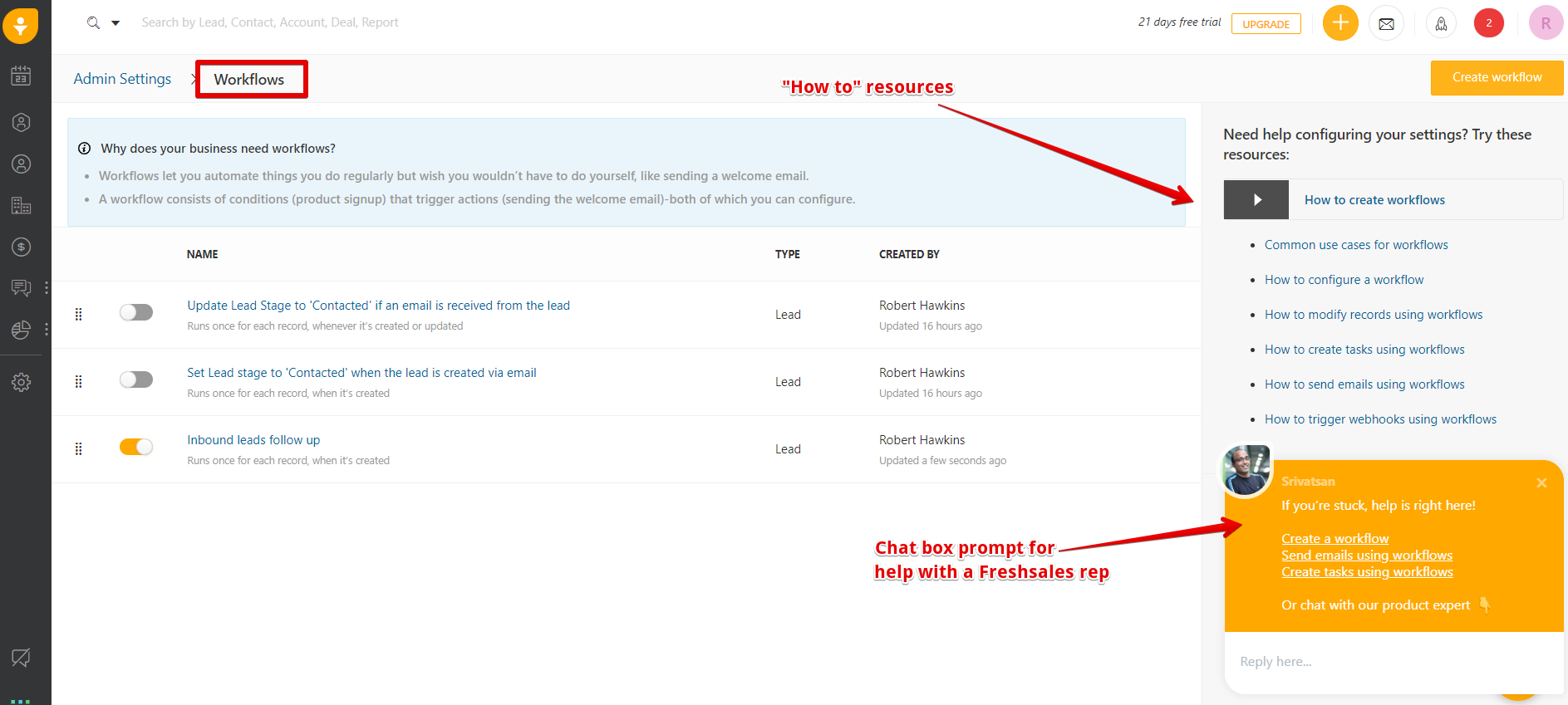Image resolution: width=1568 pixels, height=705 pixels.
Task: Select the Workflows breadcrumb item
Action: click(x=249, y=80)
